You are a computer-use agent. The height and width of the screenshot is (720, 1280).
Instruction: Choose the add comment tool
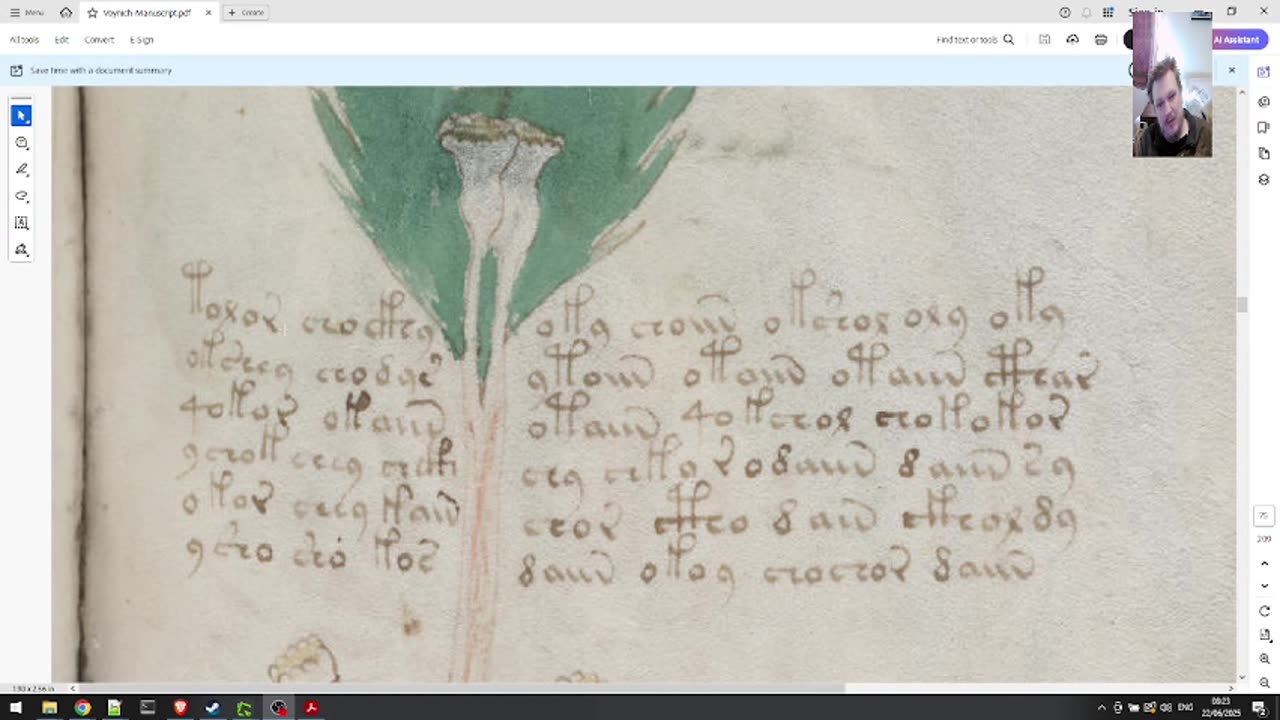[21, 143]
